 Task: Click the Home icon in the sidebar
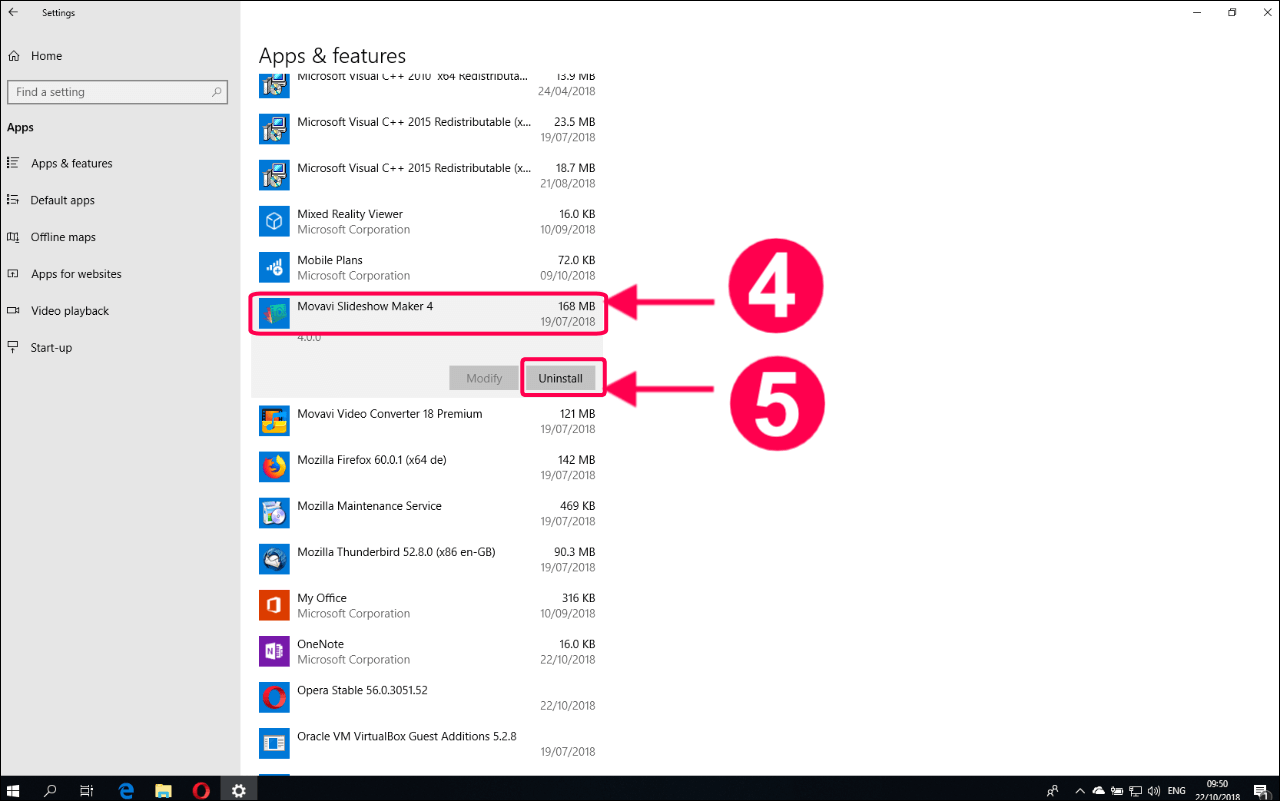coord(13,56)
